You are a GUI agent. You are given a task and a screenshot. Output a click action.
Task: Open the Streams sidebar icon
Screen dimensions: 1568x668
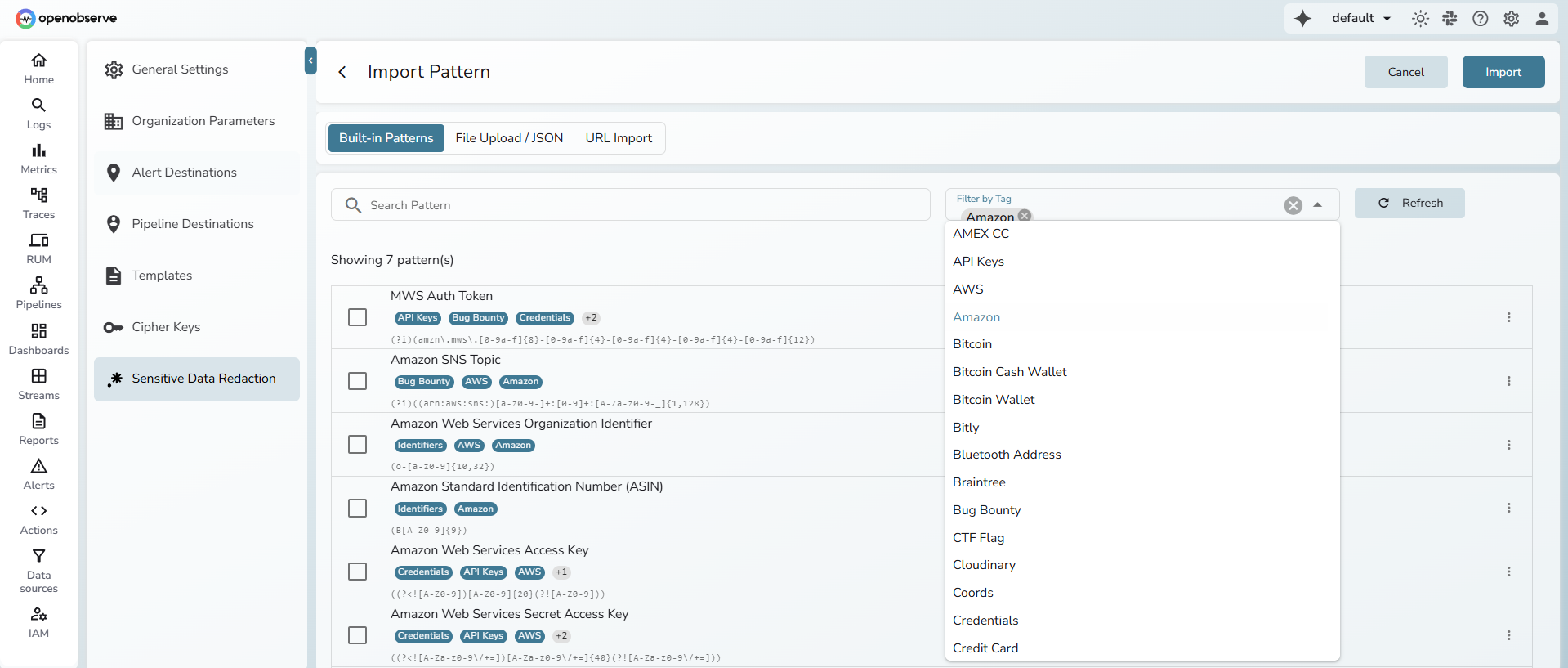coord(38,383)
